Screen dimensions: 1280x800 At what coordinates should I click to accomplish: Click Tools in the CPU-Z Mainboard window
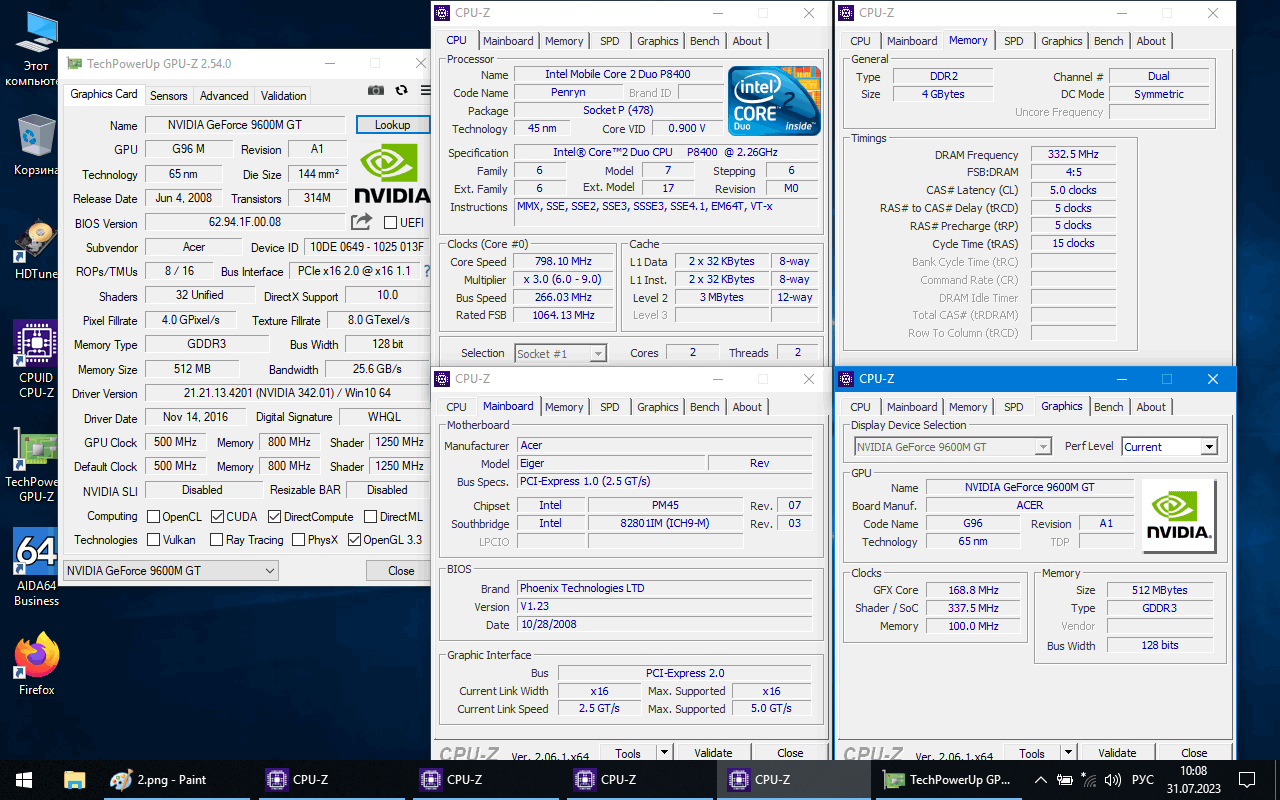click(628, 753)
